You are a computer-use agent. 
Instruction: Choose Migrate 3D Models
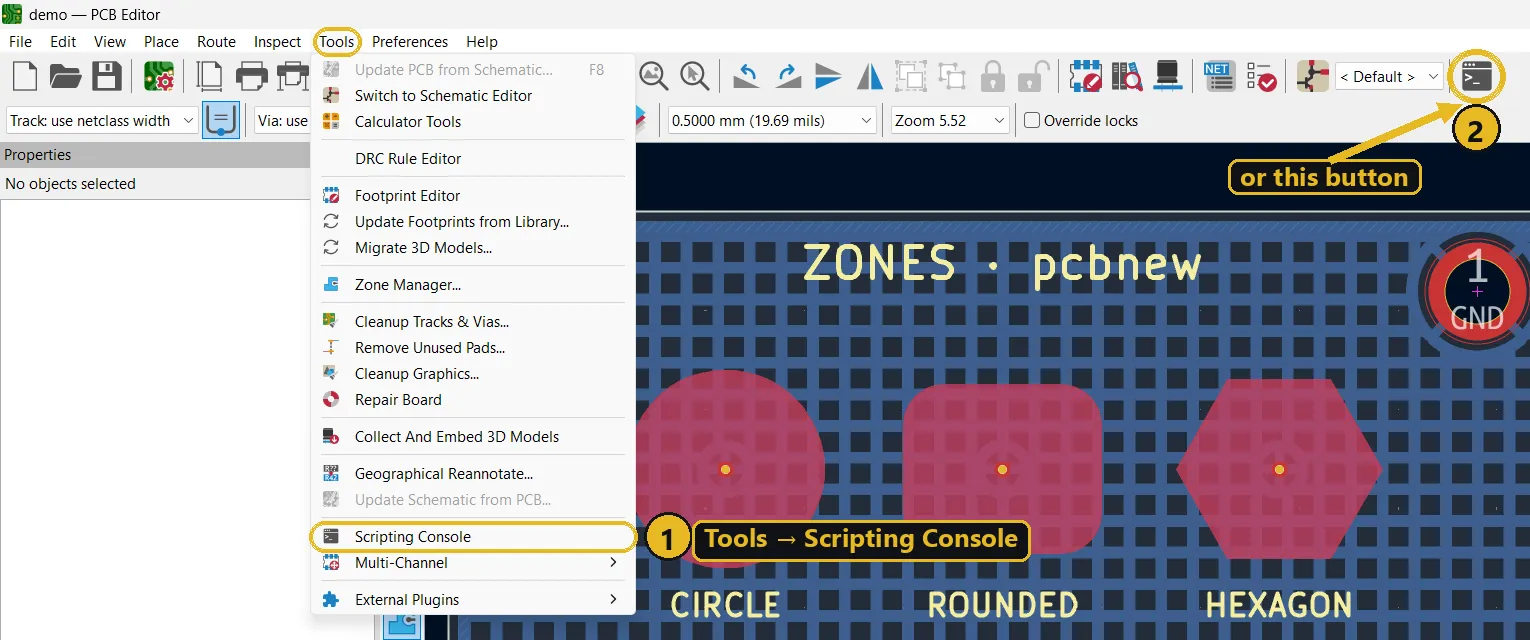(x=473, y=248)
